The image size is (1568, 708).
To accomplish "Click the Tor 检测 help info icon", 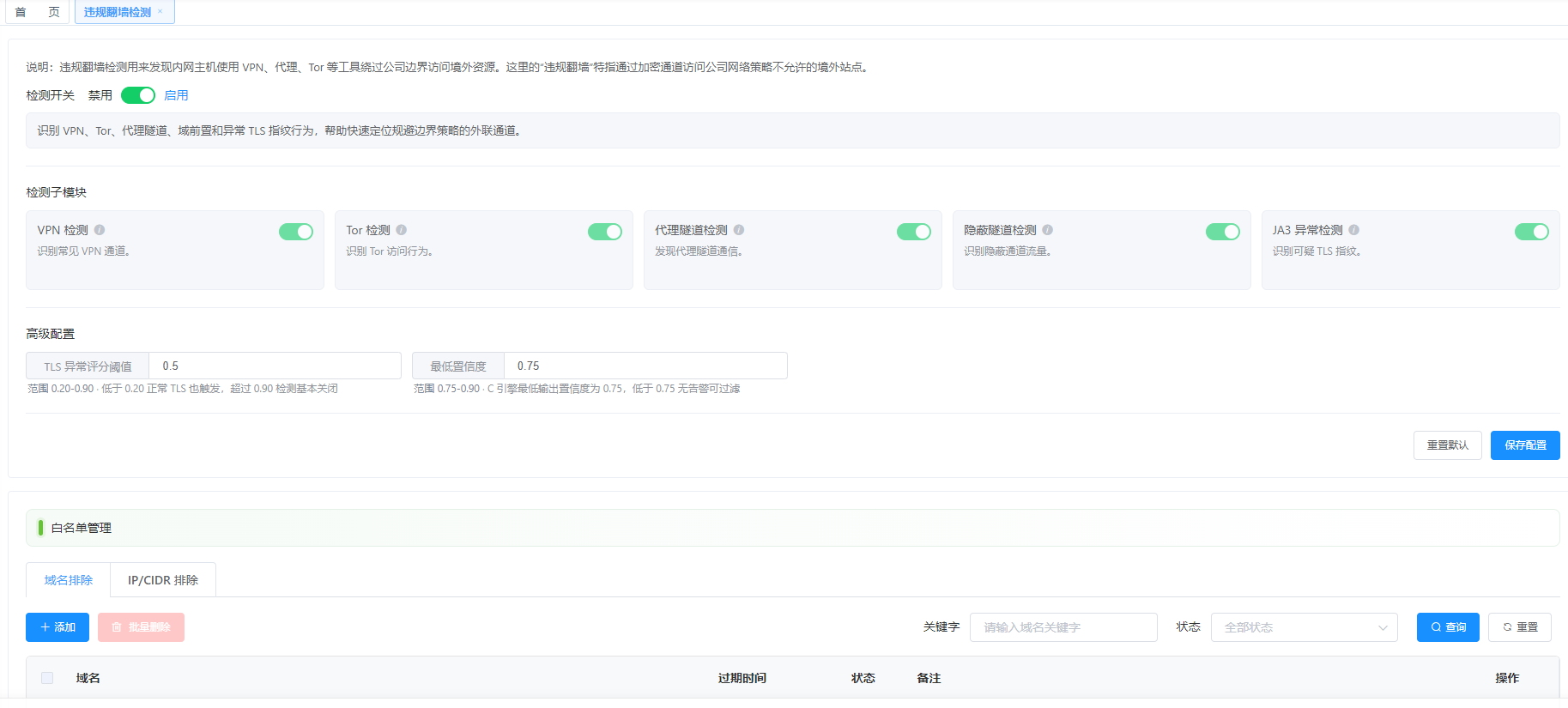I will [x=402, y=230].
